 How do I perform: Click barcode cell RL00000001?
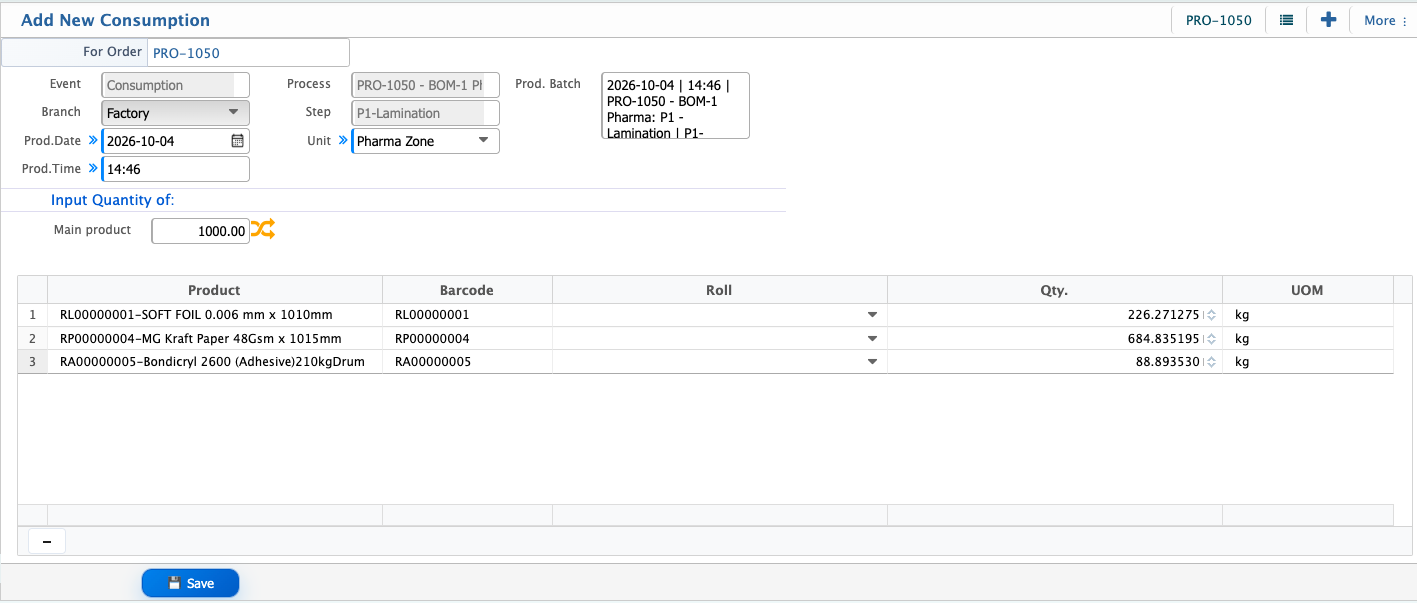click(468, 315)
